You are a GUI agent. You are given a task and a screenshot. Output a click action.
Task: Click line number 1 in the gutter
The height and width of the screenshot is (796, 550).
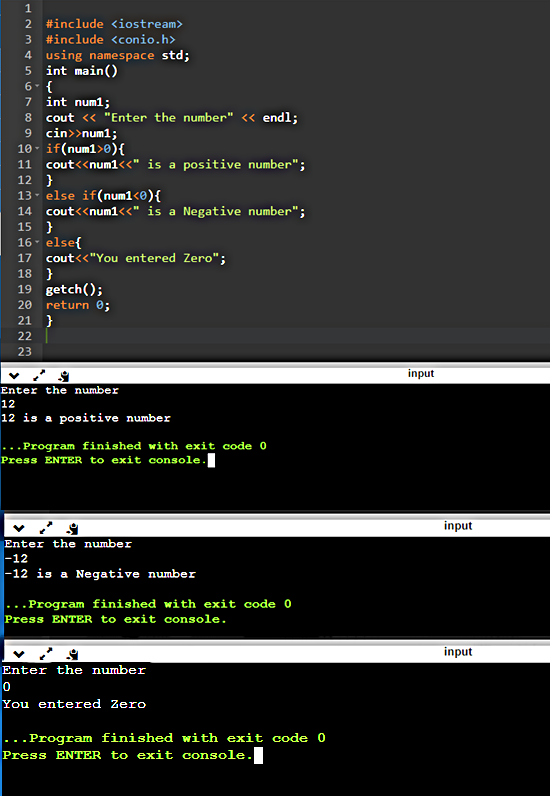[28, 8]
